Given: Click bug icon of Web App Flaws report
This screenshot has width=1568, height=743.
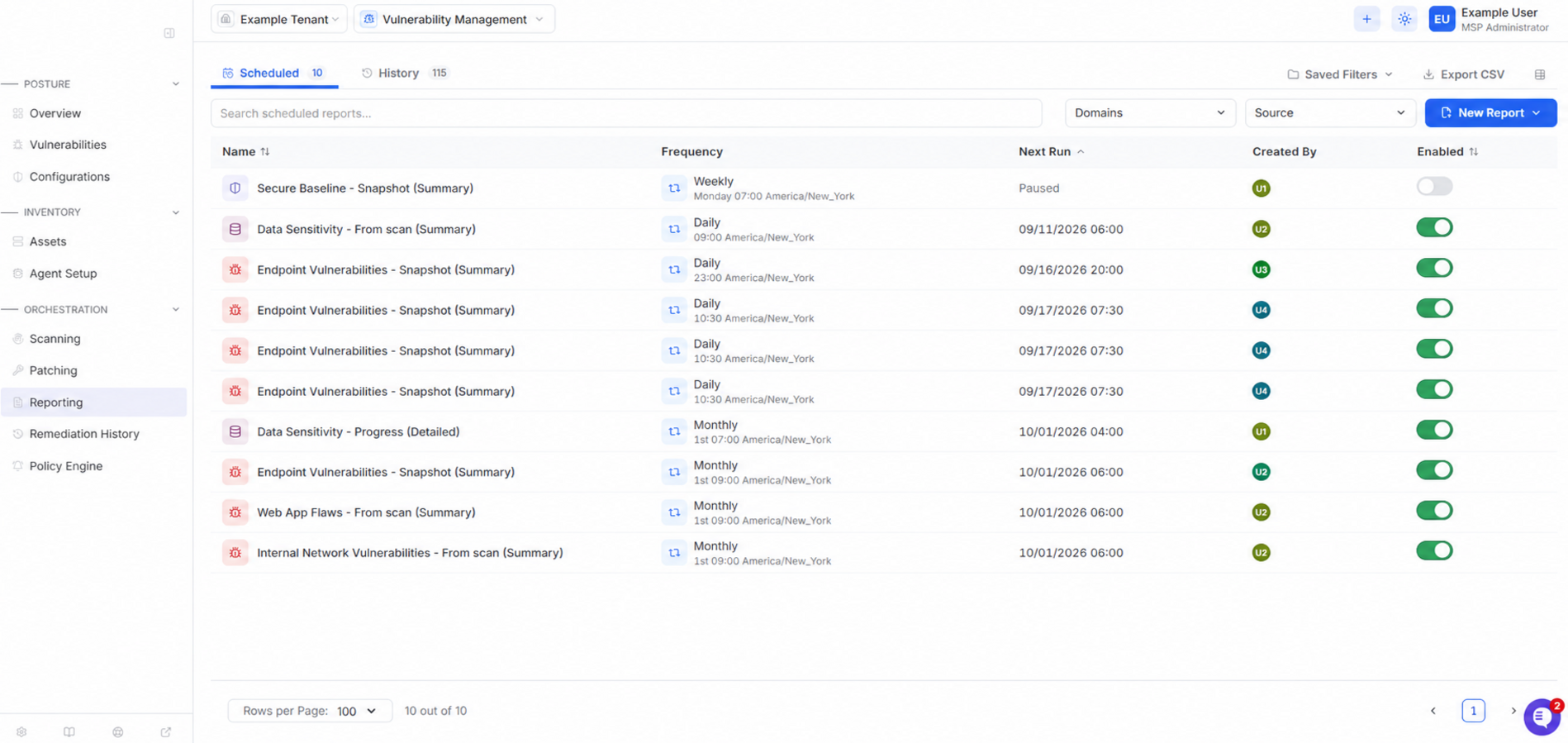Looking at the screenshot, I should tap(235, 512).
